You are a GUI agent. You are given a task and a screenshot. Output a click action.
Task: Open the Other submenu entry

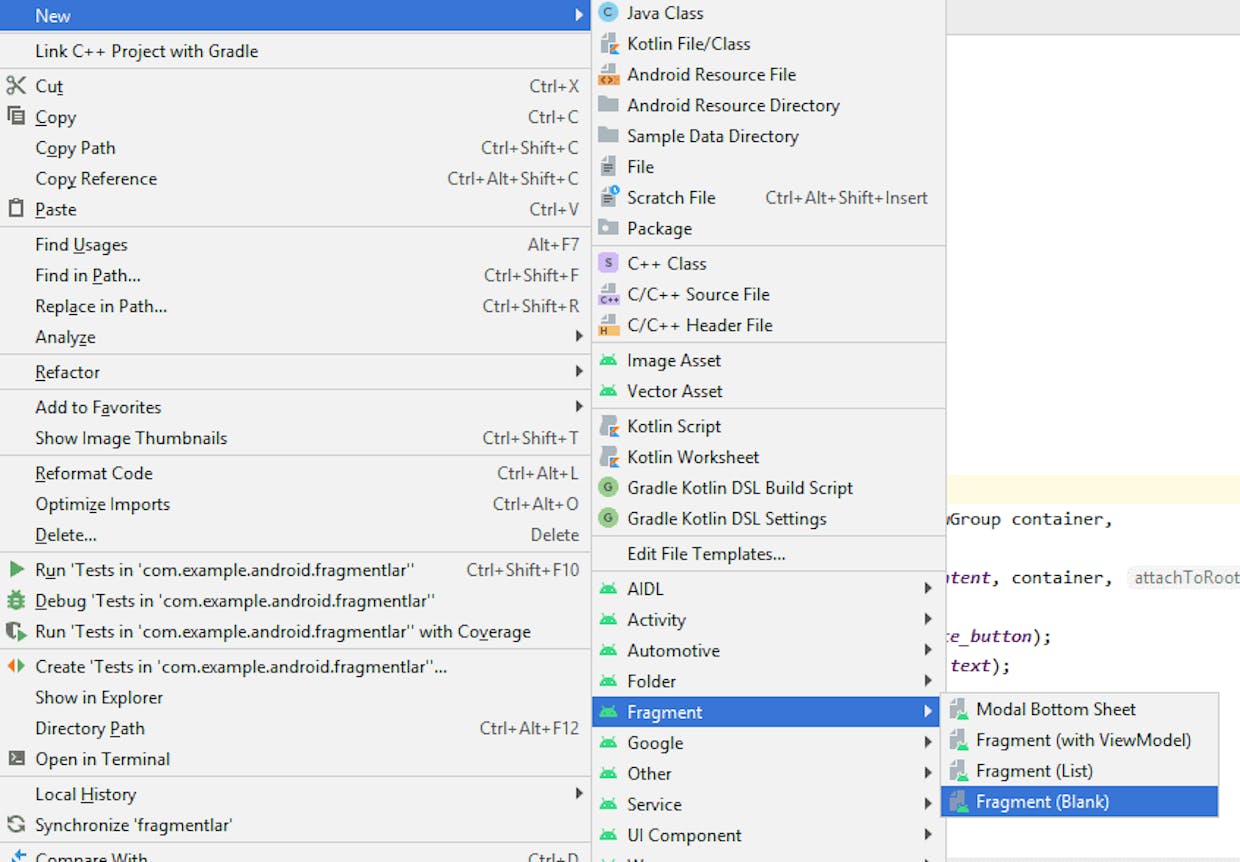click(x=768, y=774)
